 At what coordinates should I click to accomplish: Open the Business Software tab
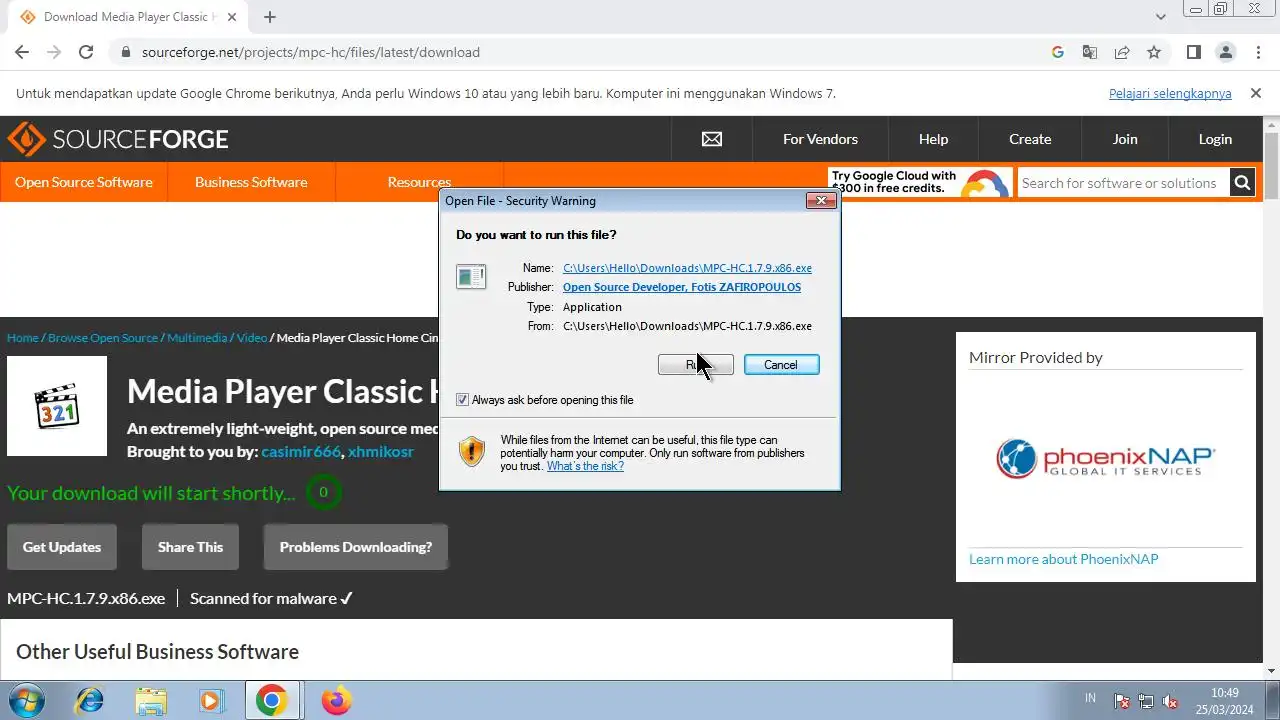(251, 182)
